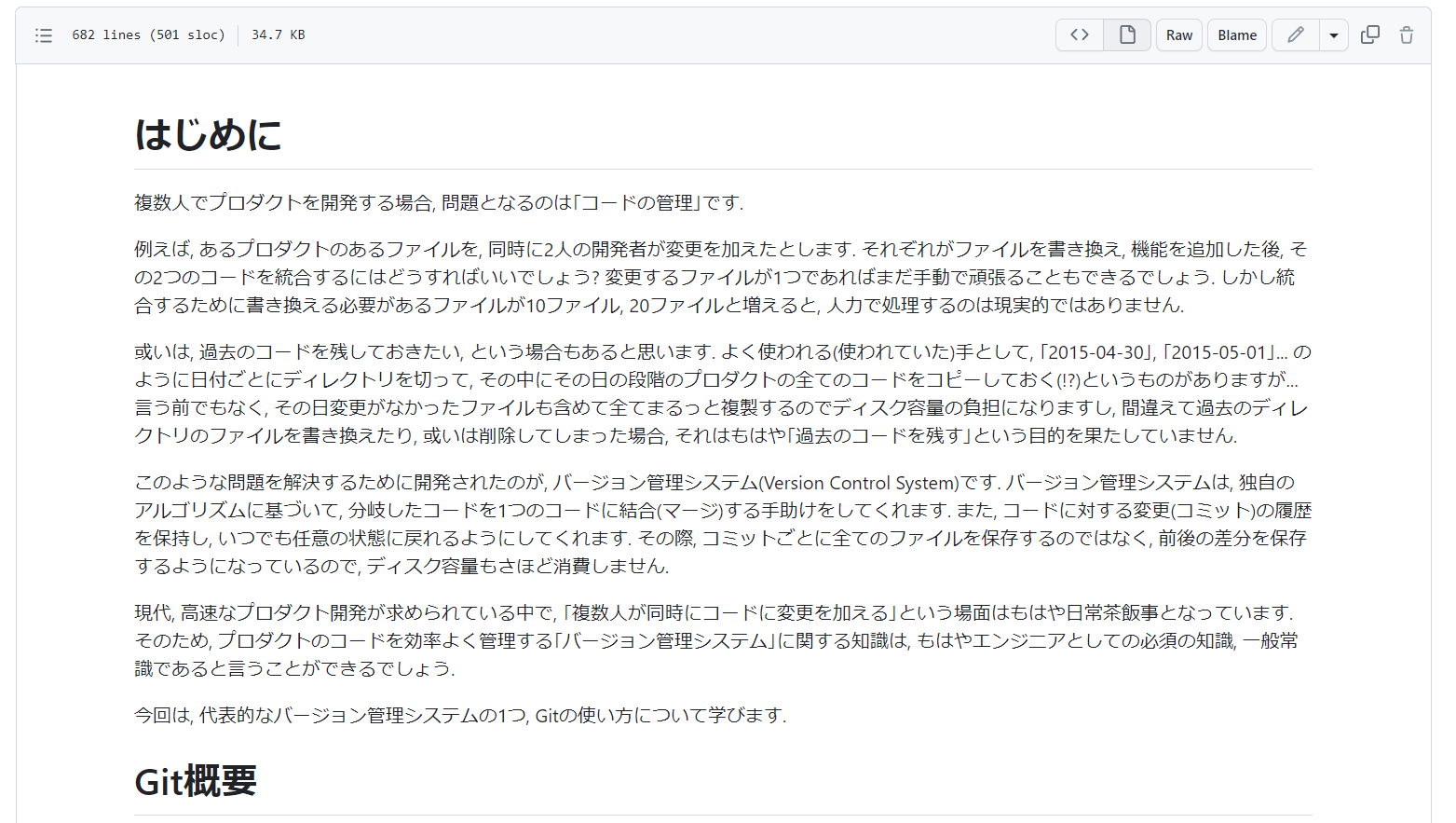Delete this file with the trash icon
This screenshot has width=1456, height=823.
coord(1407,35)
